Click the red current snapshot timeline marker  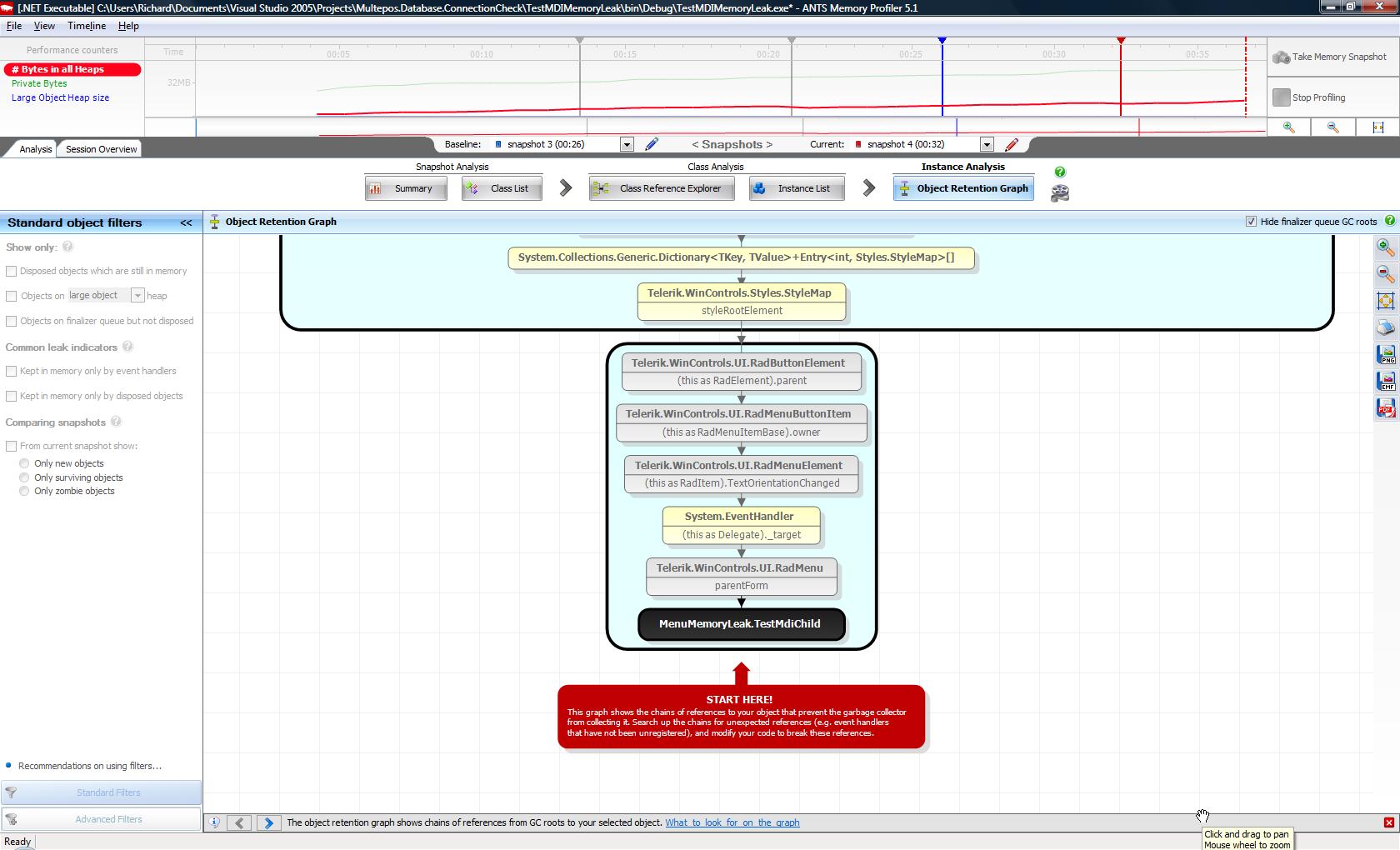1121,40
